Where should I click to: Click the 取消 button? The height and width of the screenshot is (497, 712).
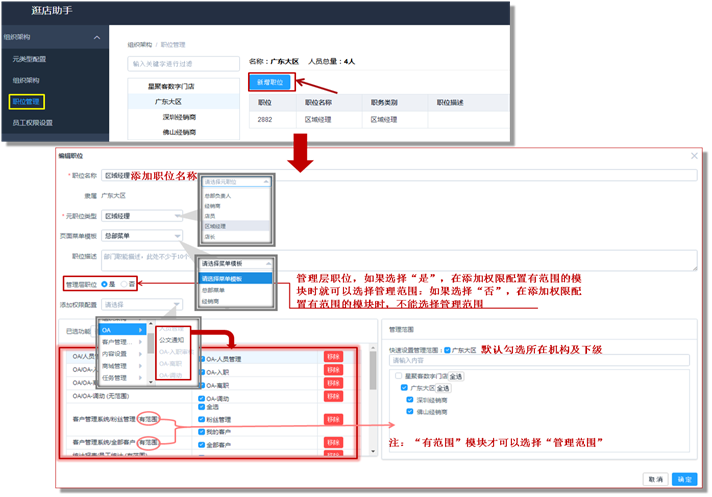click(x=655, y=479)
